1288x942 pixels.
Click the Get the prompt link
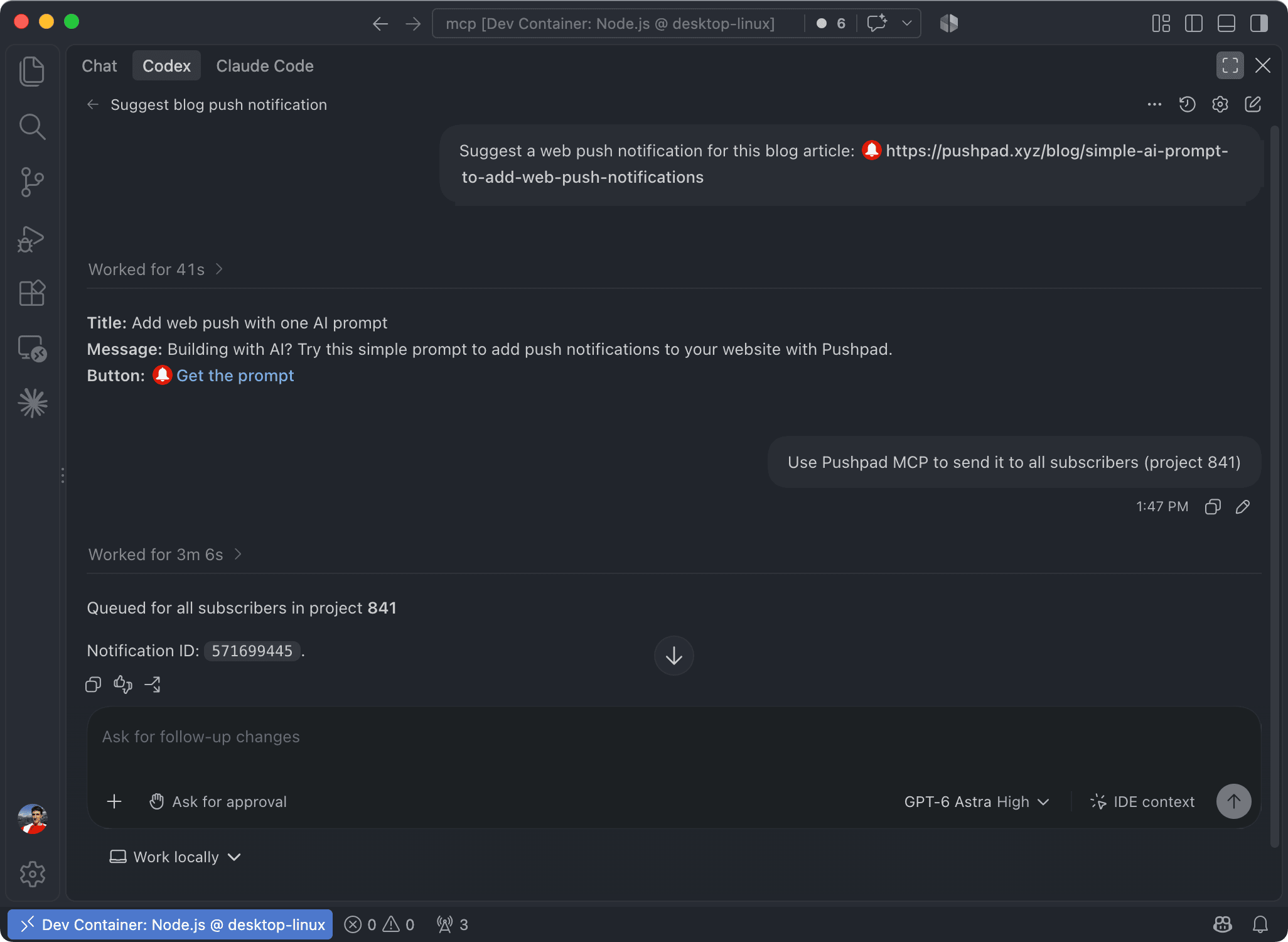click(235, 376)
